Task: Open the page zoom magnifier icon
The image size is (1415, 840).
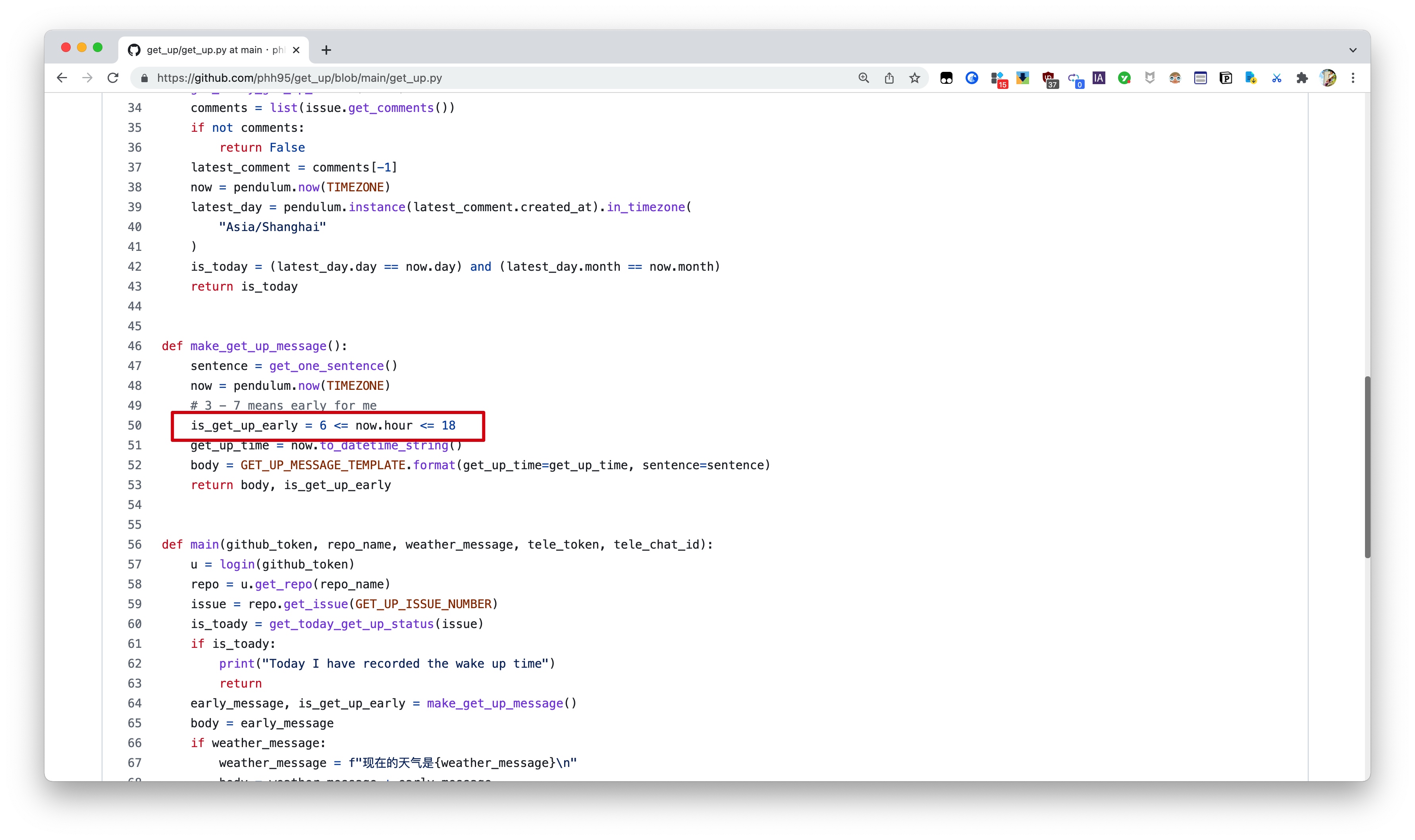Action: pos(863,78)
